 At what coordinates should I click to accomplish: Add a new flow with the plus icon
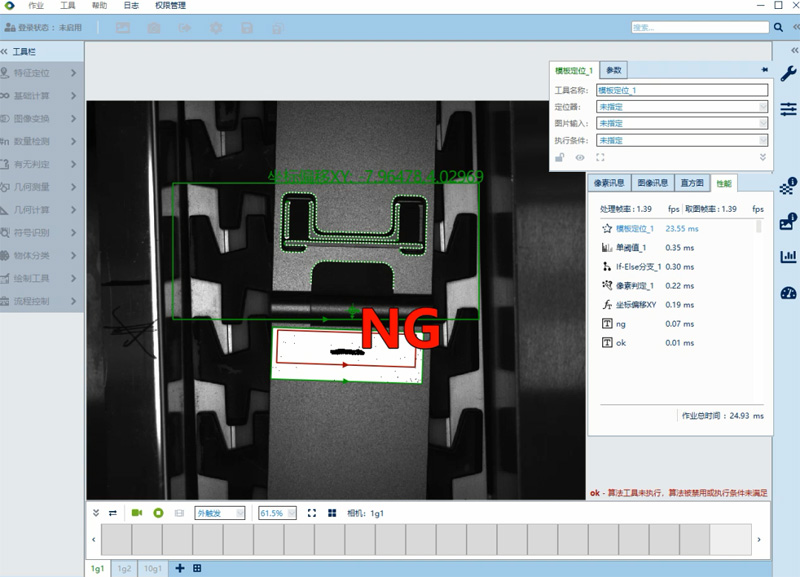(x=180, y=568)
